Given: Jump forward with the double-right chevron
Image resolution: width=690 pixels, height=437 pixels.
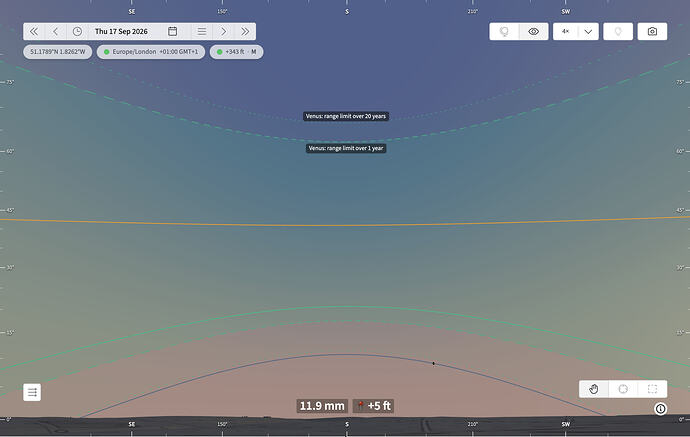Looking at the screenshot, I should [245, 32].
